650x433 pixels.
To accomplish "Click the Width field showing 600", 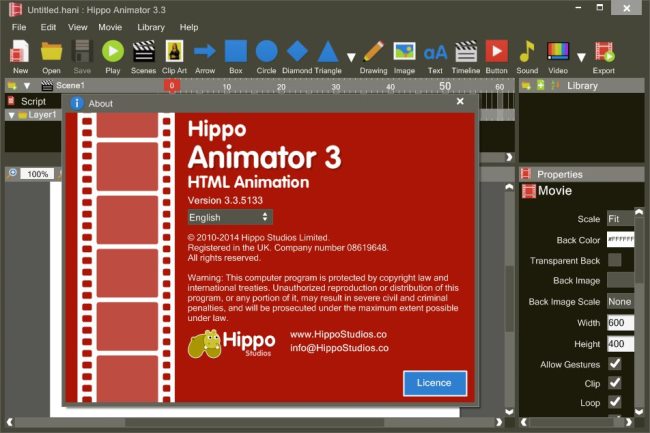I will pyautogui.click(x=620, y=323).
